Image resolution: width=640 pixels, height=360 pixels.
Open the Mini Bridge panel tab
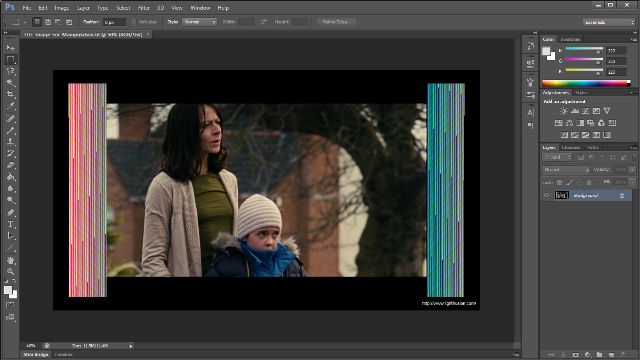click(36, 355)
